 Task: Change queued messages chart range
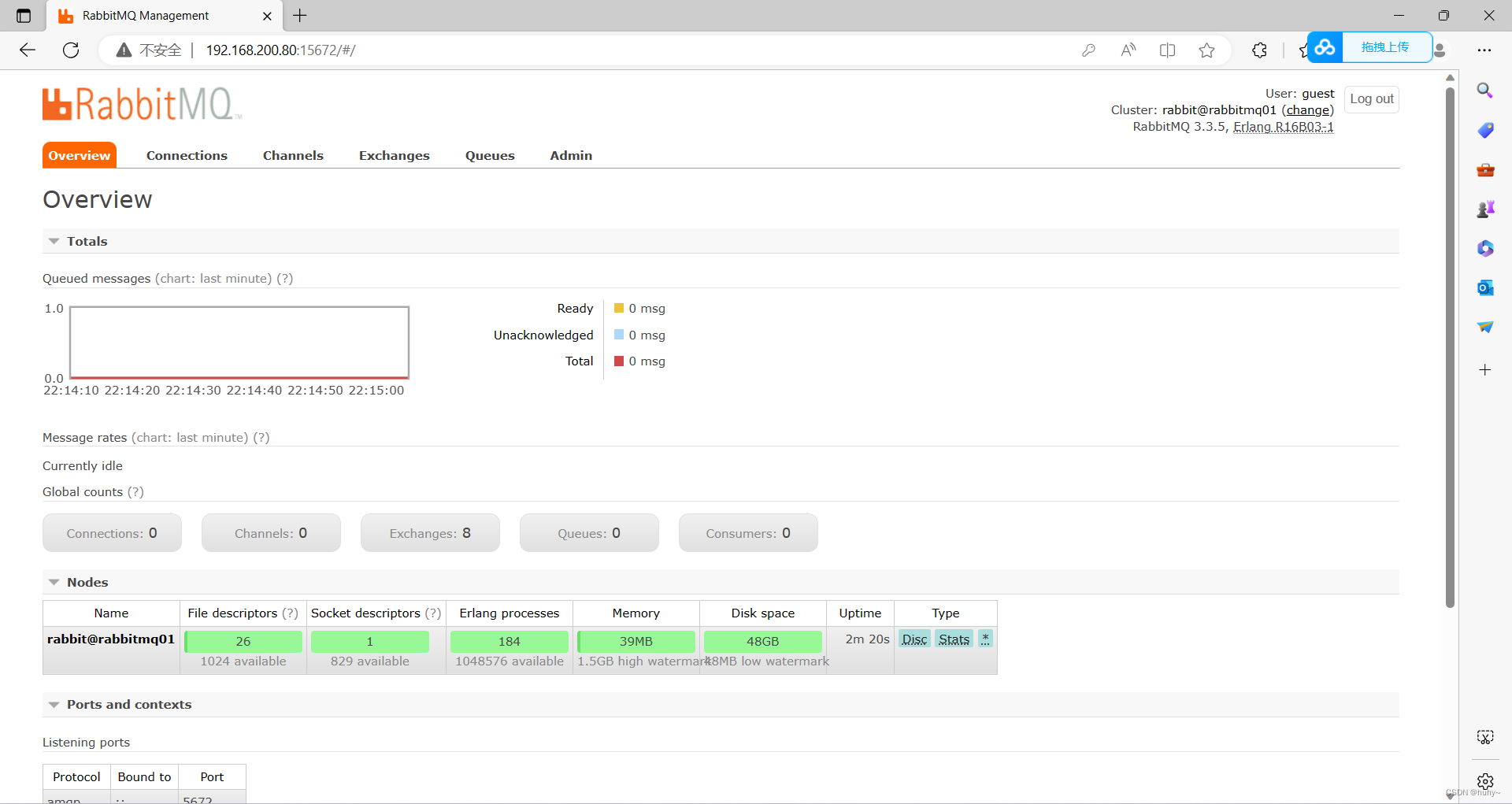click(x=213, y=279)
